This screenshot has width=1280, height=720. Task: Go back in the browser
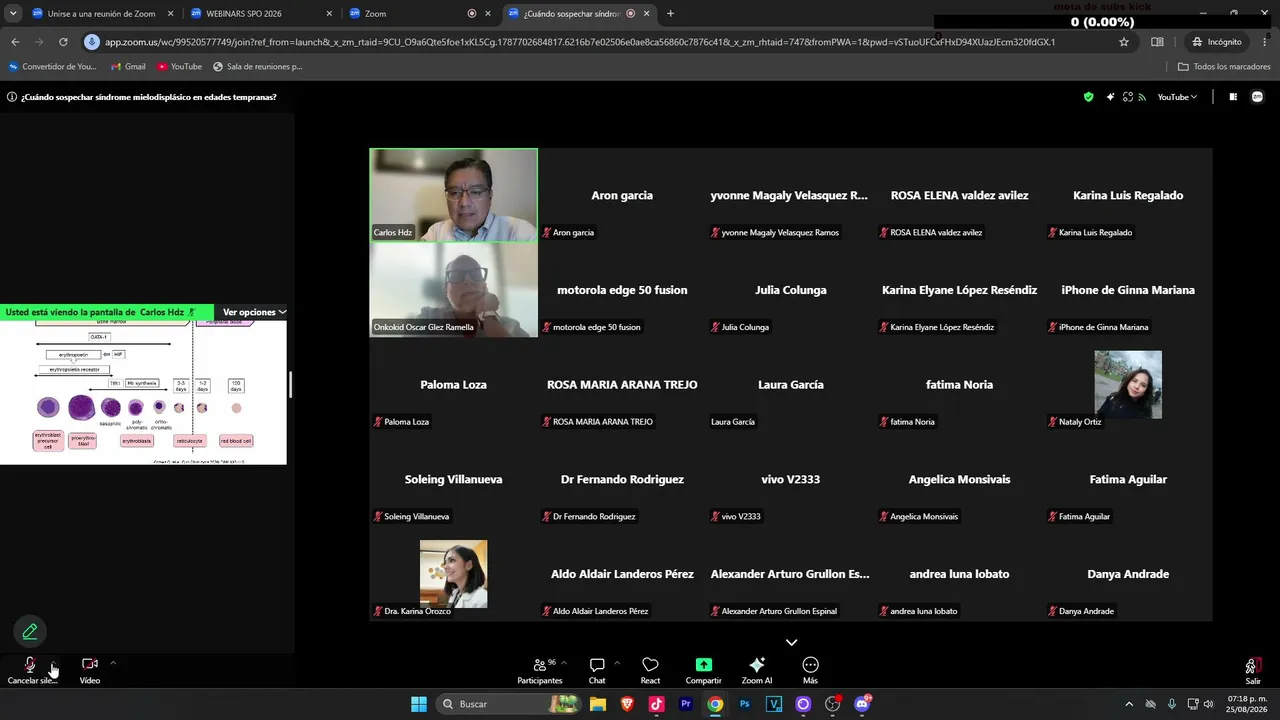[15, 42]
